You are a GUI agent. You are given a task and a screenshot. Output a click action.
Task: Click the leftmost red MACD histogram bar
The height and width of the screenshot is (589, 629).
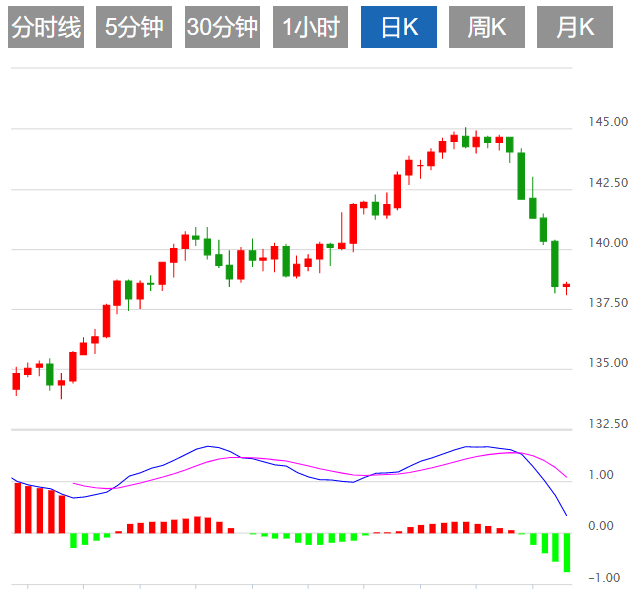16,507
